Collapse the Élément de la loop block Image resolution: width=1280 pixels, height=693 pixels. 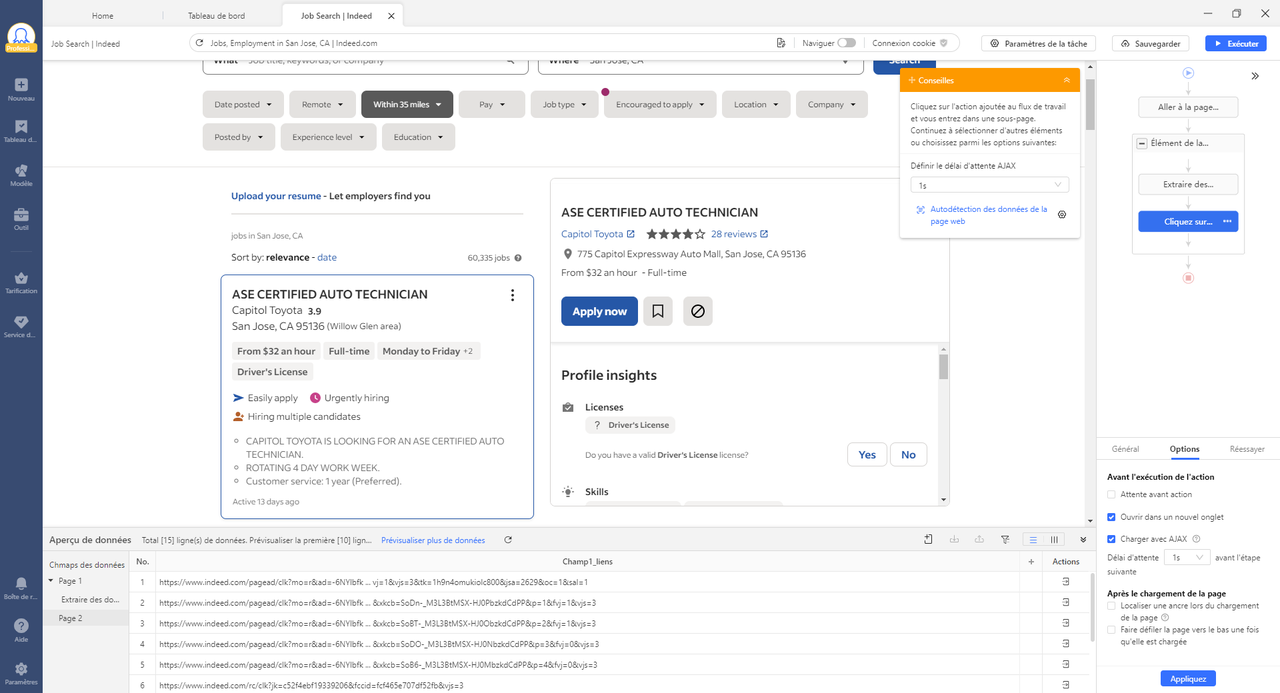1142,143
